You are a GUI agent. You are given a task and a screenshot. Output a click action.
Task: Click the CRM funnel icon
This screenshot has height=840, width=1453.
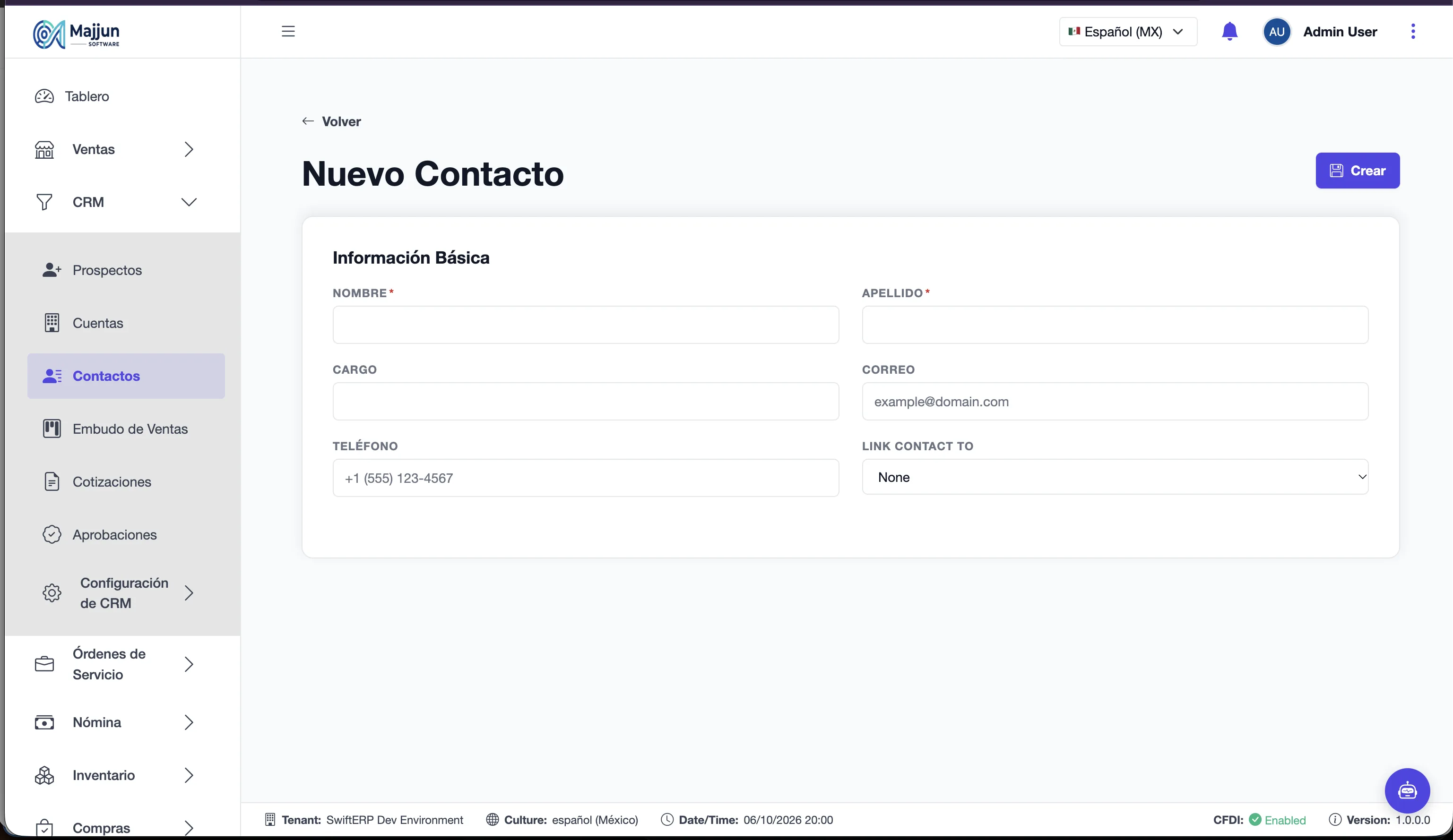(x=44, y=202)
